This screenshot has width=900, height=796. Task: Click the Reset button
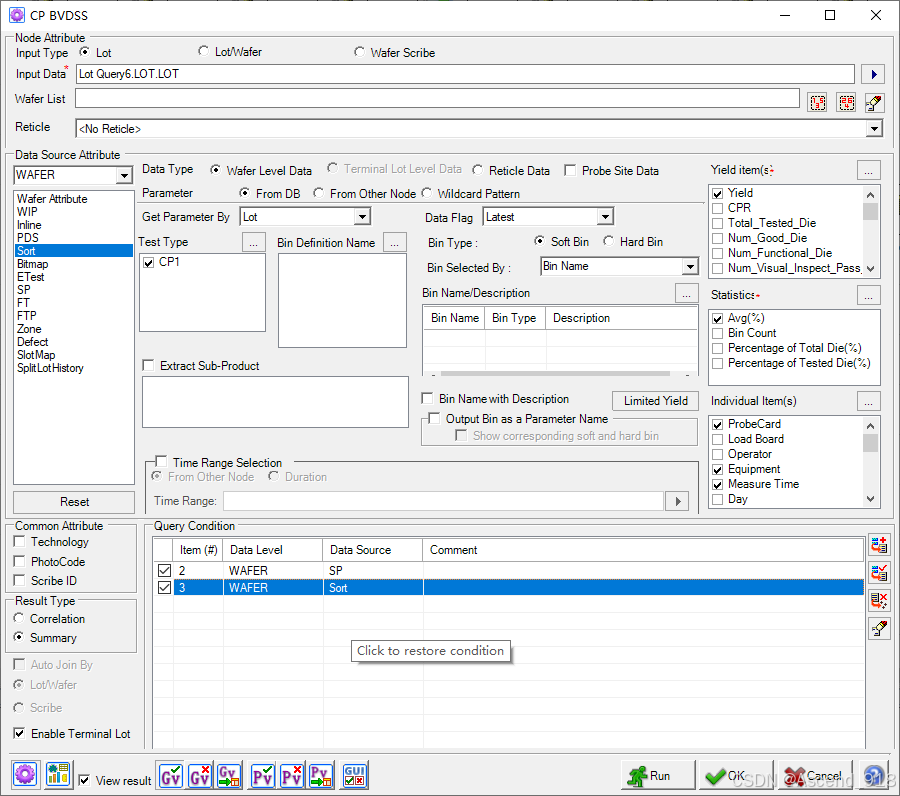pyautogui.click(x=74, y=502)
